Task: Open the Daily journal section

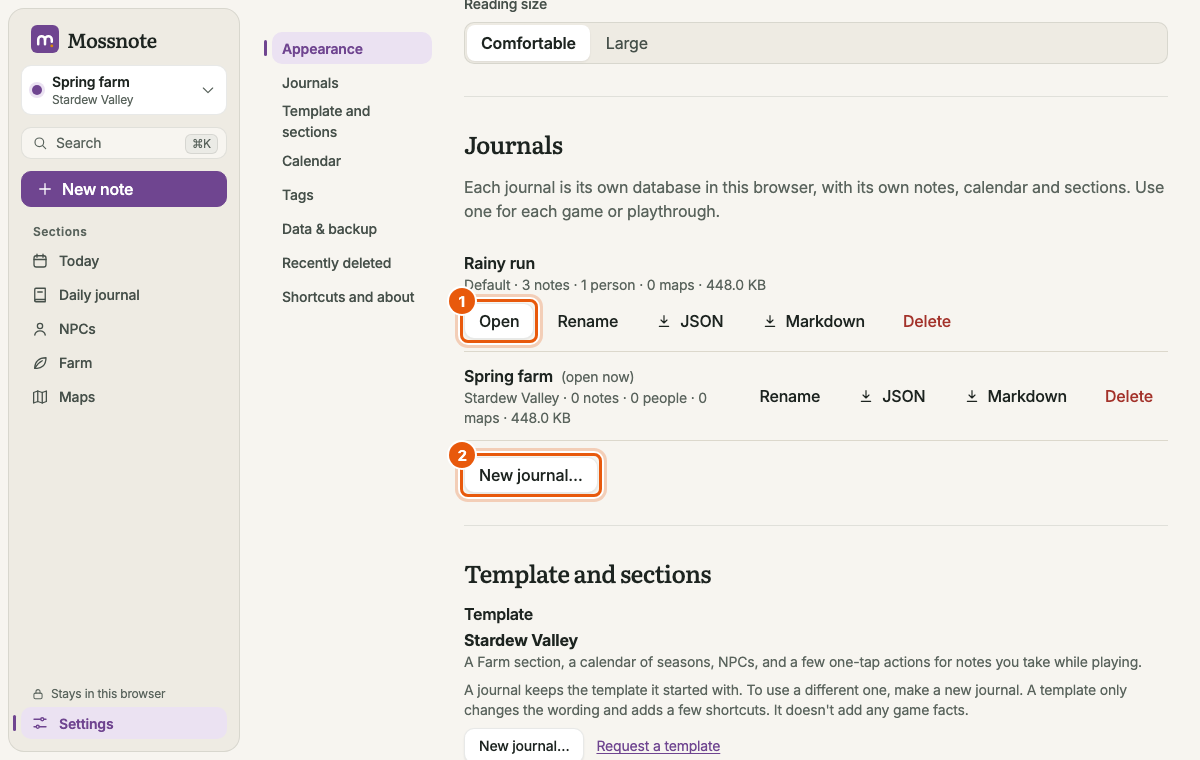Action: [124, 295]
